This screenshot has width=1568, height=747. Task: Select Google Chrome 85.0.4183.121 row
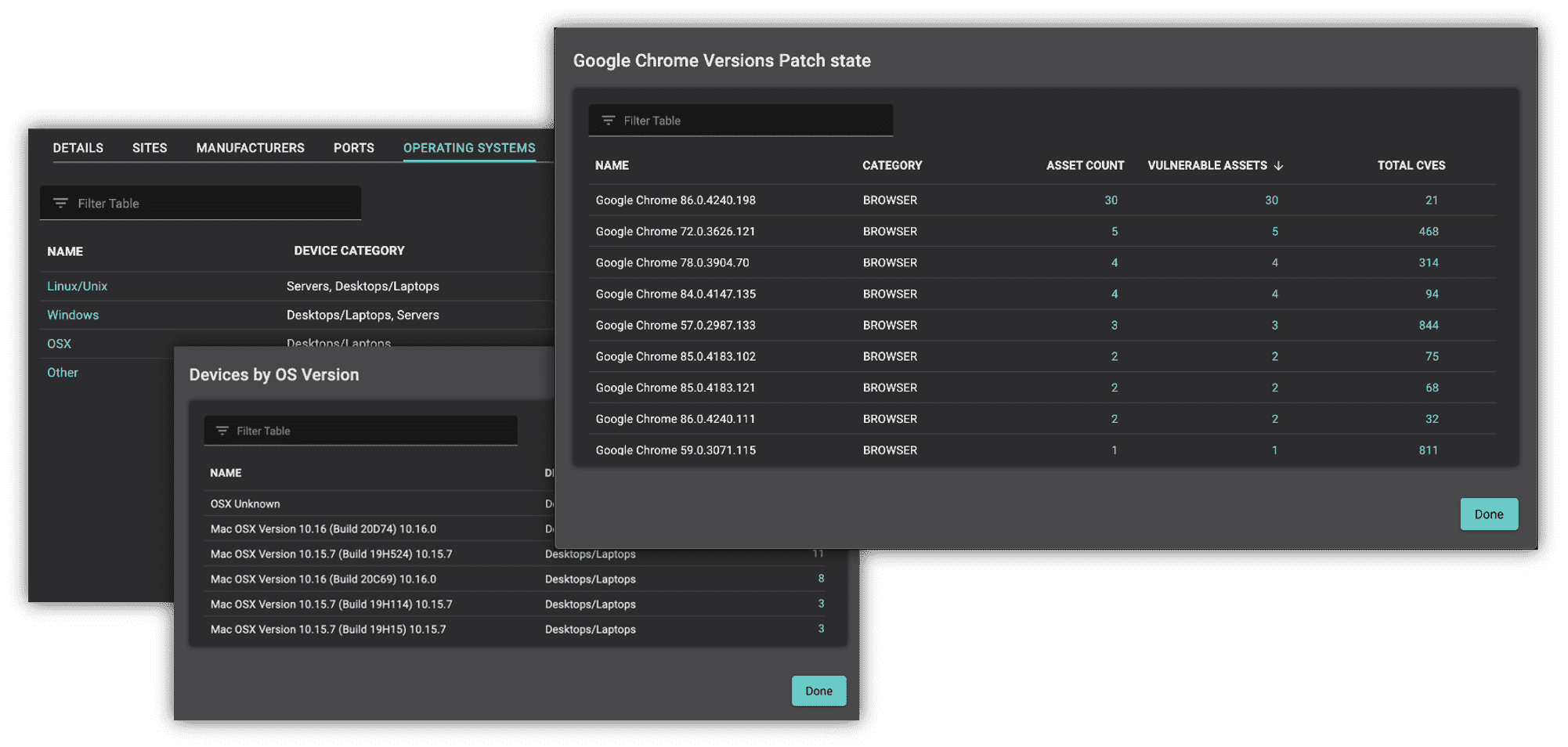coord(1042,388)
